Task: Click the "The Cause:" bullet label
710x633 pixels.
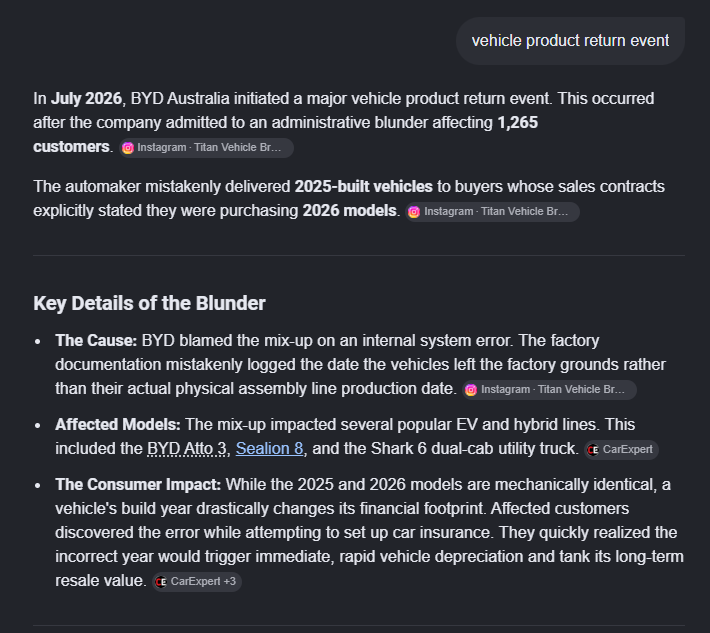Action: point(96,340)
